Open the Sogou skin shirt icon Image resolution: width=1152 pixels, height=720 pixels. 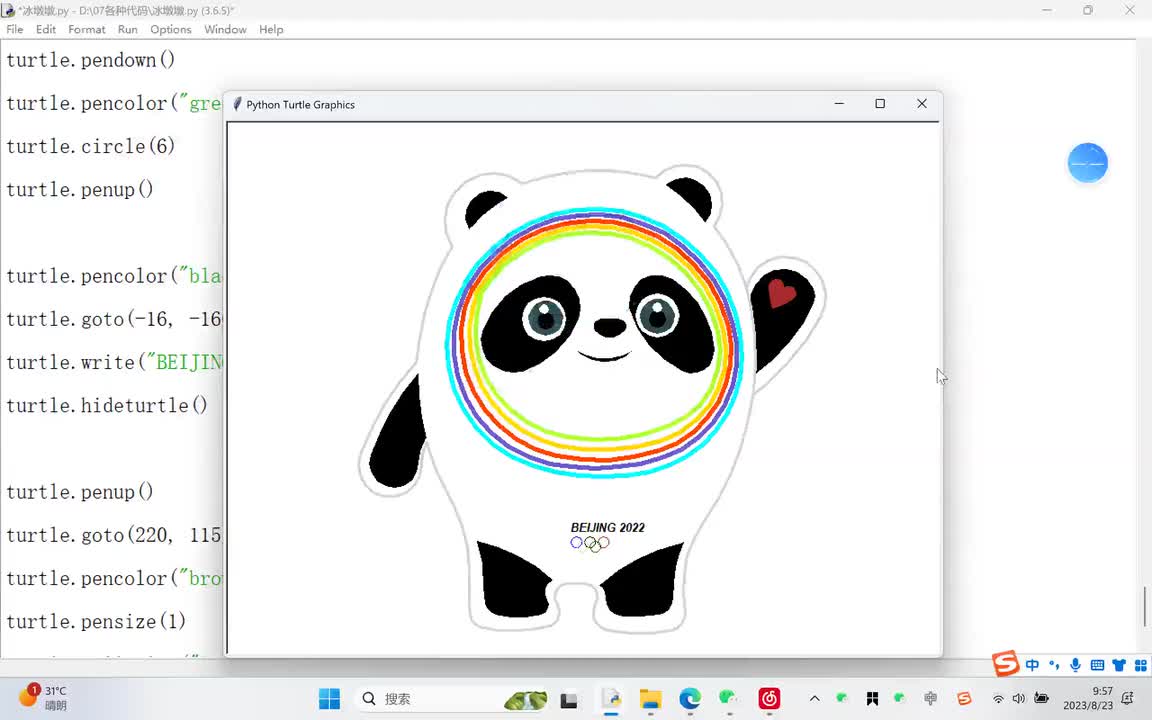click(1119, 666)
